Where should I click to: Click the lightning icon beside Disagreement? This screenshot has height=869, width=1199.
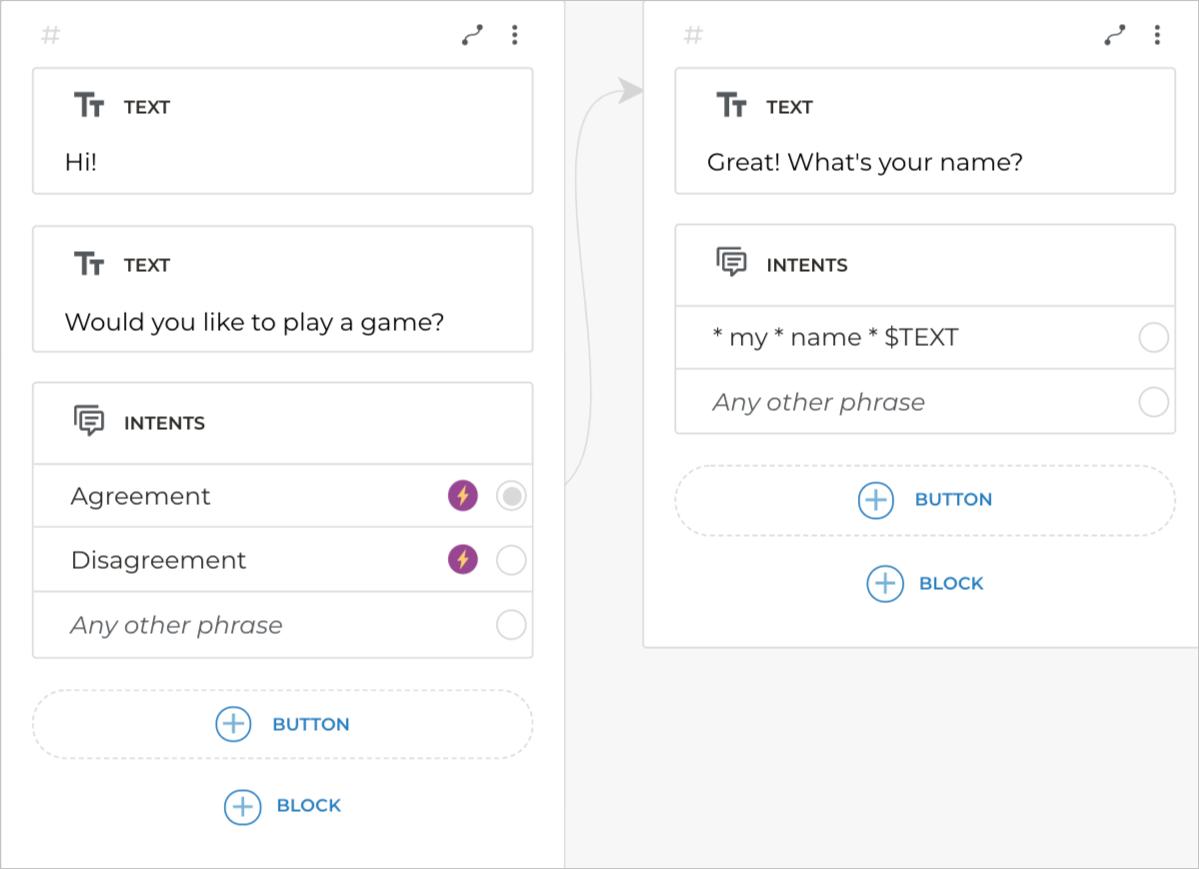(462, 560)
